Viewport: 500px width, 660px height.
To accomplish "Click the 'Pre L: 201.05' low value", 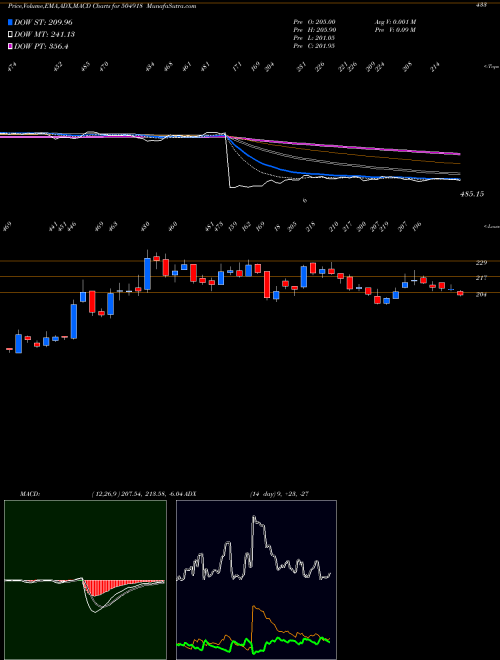I will pyautogui.click(x=314, y=38).
